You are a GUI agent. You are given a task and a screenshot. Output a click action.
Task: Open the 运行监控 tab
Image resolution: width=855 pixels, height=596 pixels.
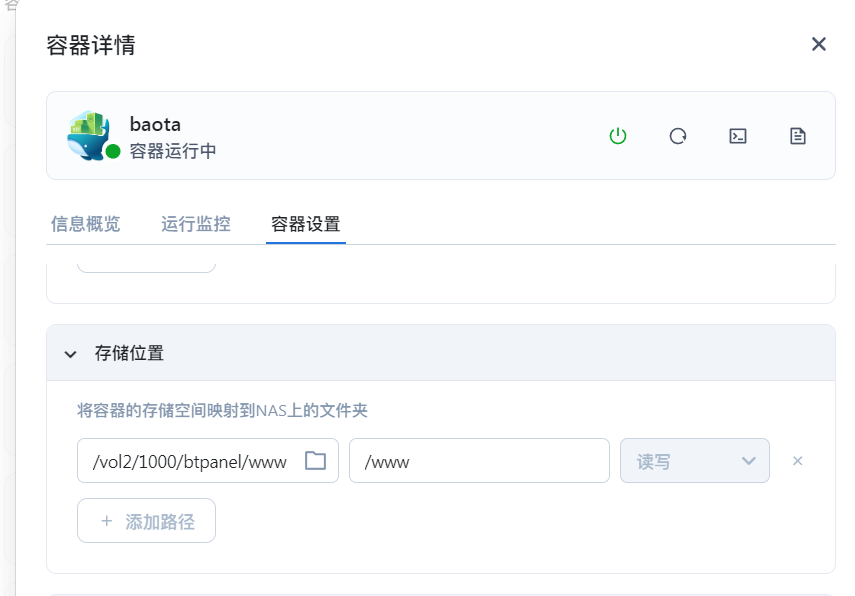point(196,224)
